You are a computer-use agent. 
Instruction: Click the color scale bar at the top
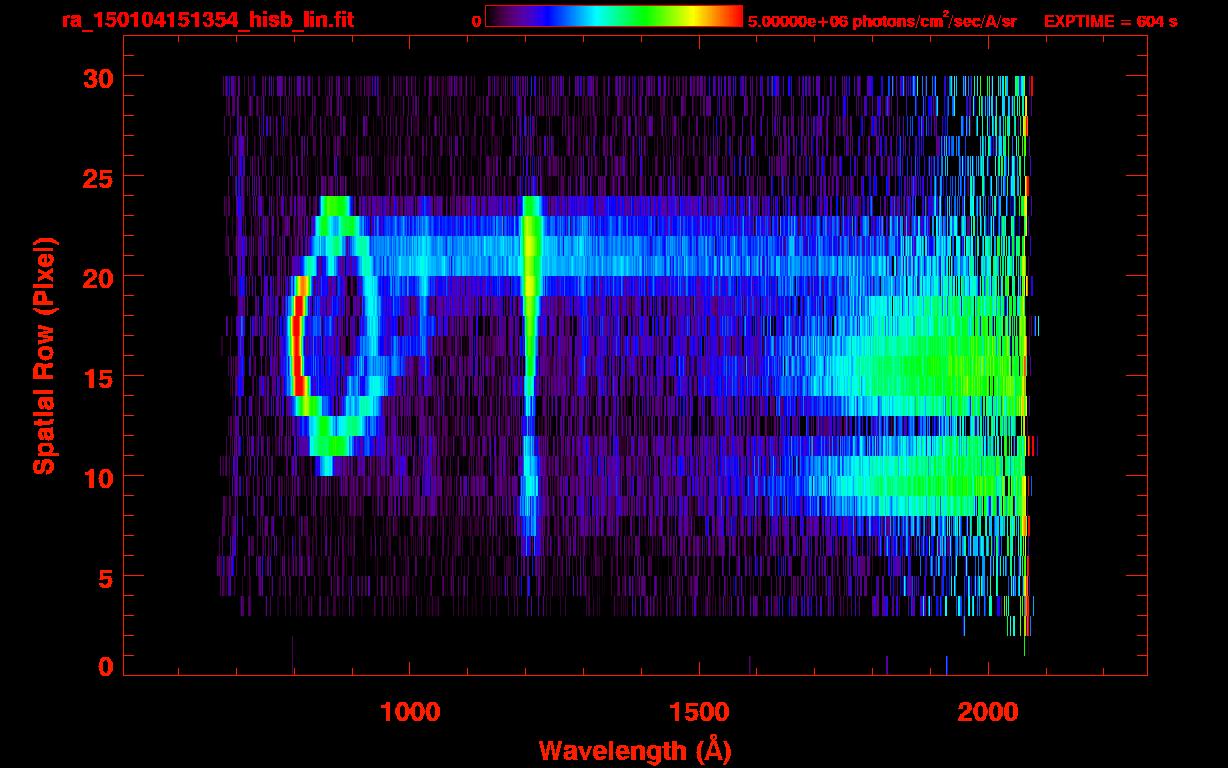coord(614,16)
